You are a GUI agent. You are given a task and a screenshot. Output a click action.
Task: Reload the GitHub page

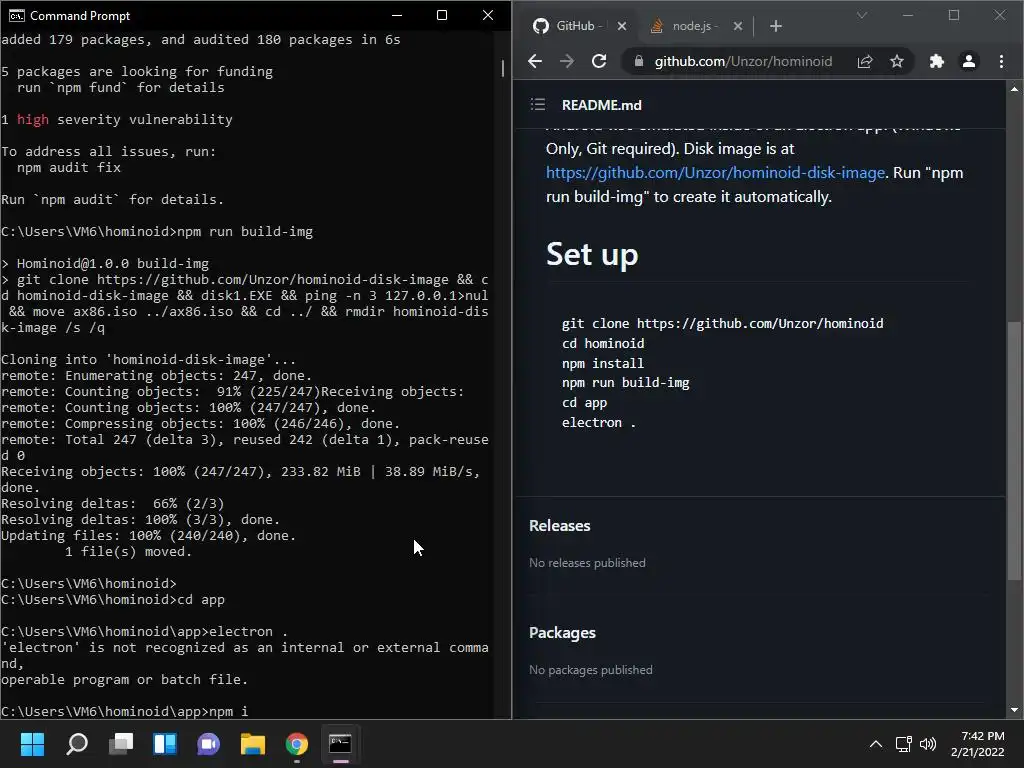599,61
